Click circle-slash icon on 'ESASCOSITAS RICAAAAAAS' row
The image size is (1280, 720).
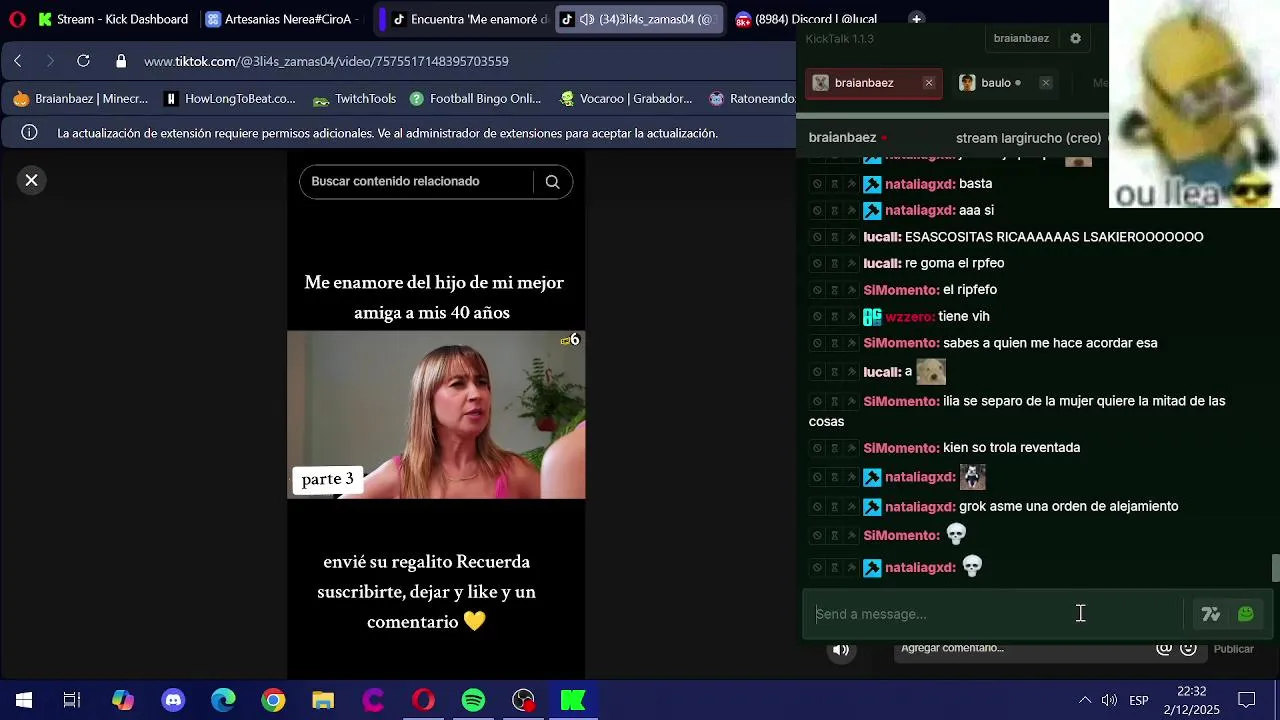tap(817, 238)
